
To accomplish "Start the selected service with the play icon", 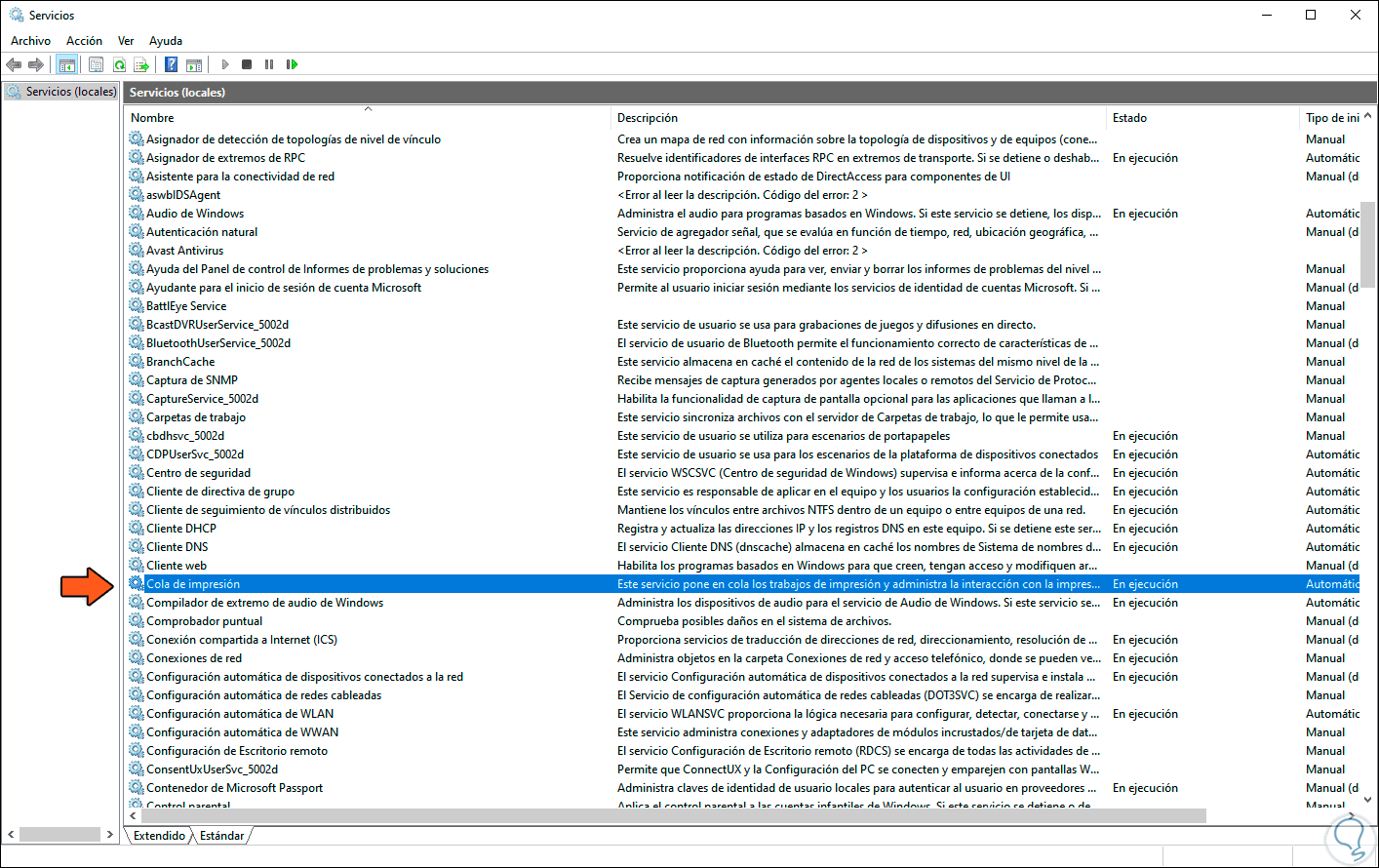I will [225, 64].
